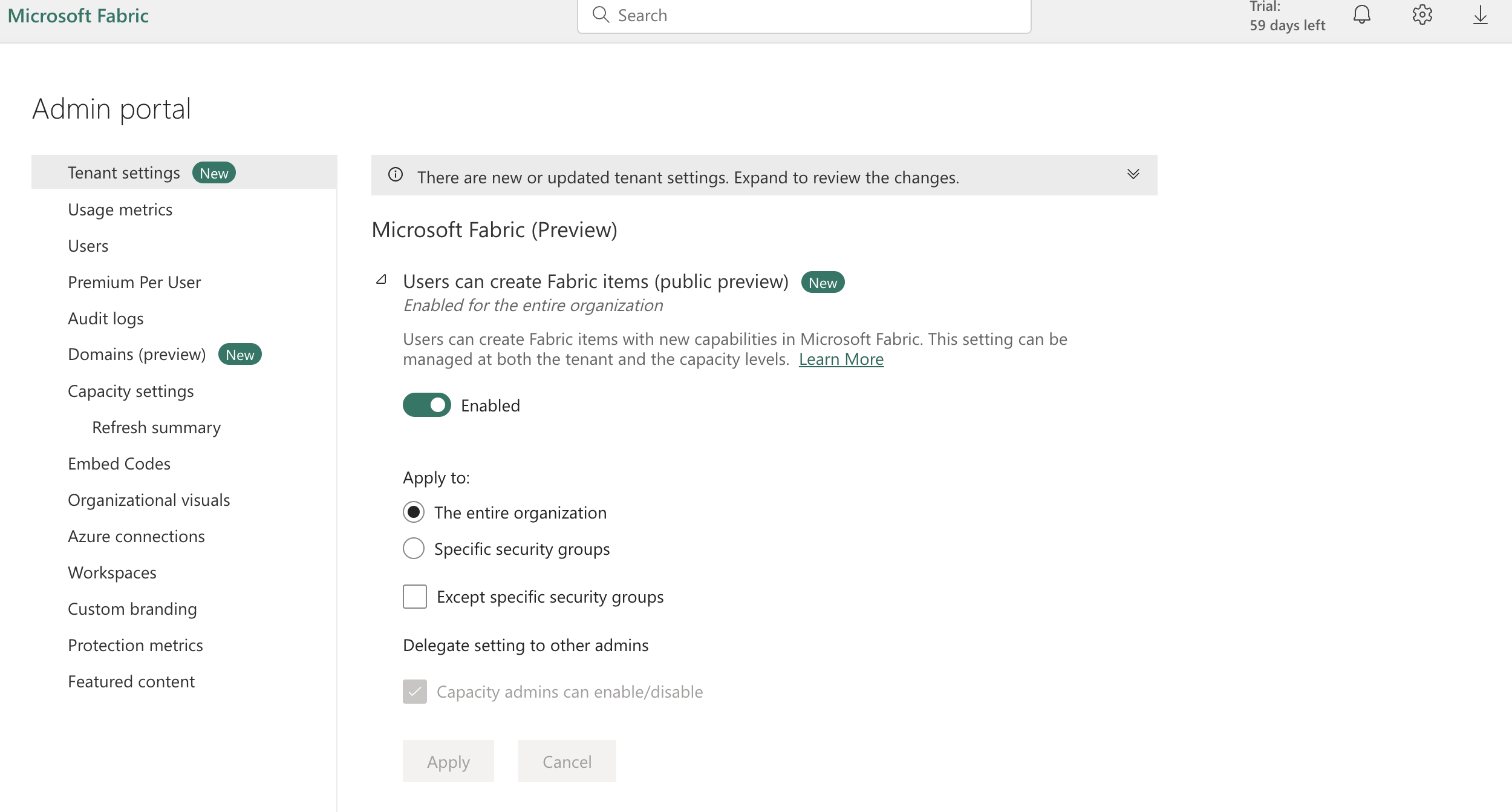
Task: Click the Microsoft Fabric logo text
Action: [78, 15]
